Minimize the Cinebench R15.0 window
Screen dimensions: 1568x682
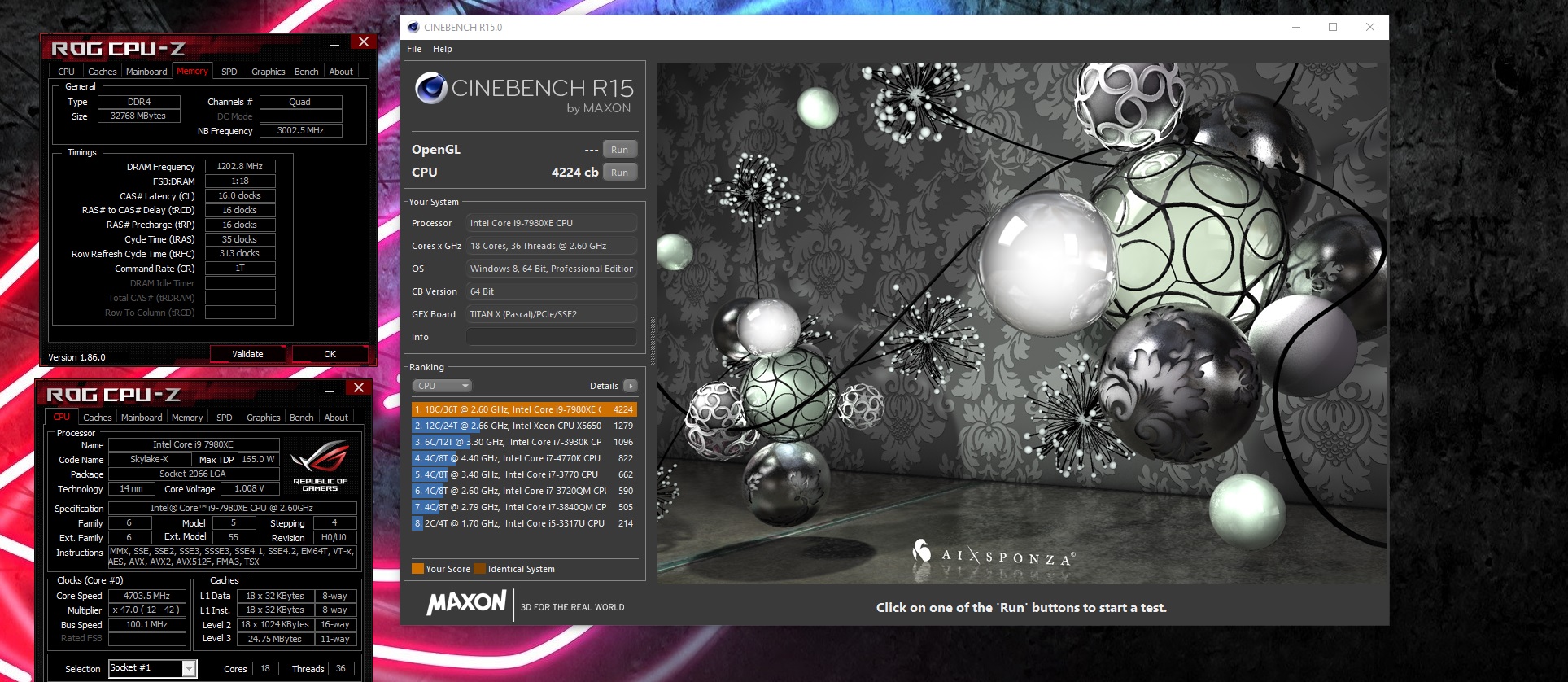coord(1296,27)
